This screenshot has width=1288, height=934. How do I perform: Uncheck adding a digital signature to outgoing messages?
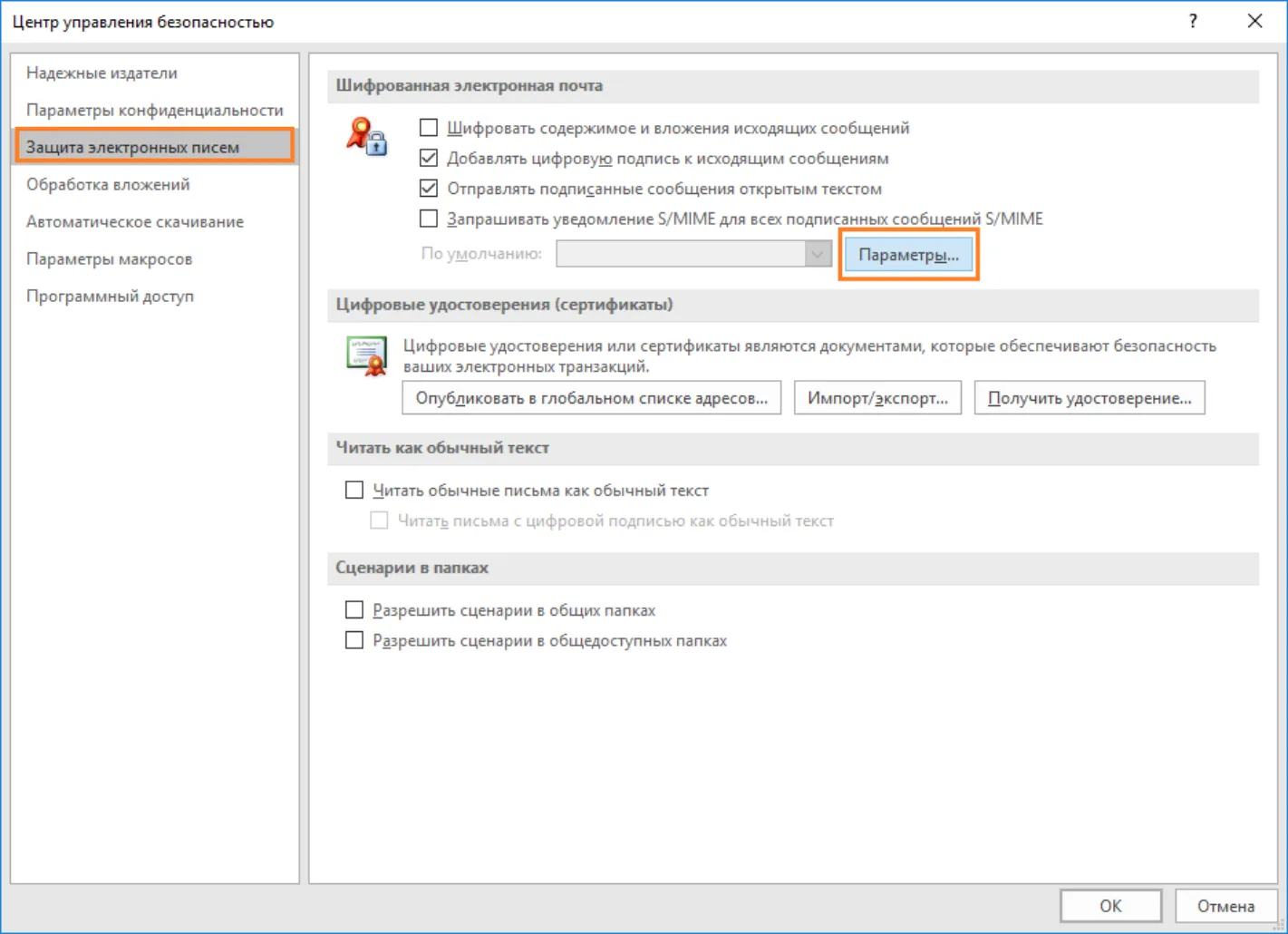429,158
